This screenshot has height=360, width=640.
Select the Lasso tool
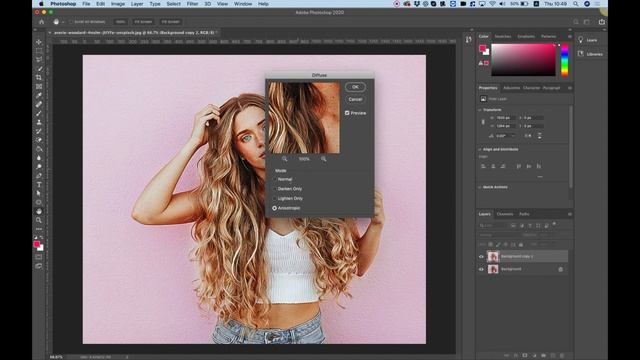(x=39, y=60)
